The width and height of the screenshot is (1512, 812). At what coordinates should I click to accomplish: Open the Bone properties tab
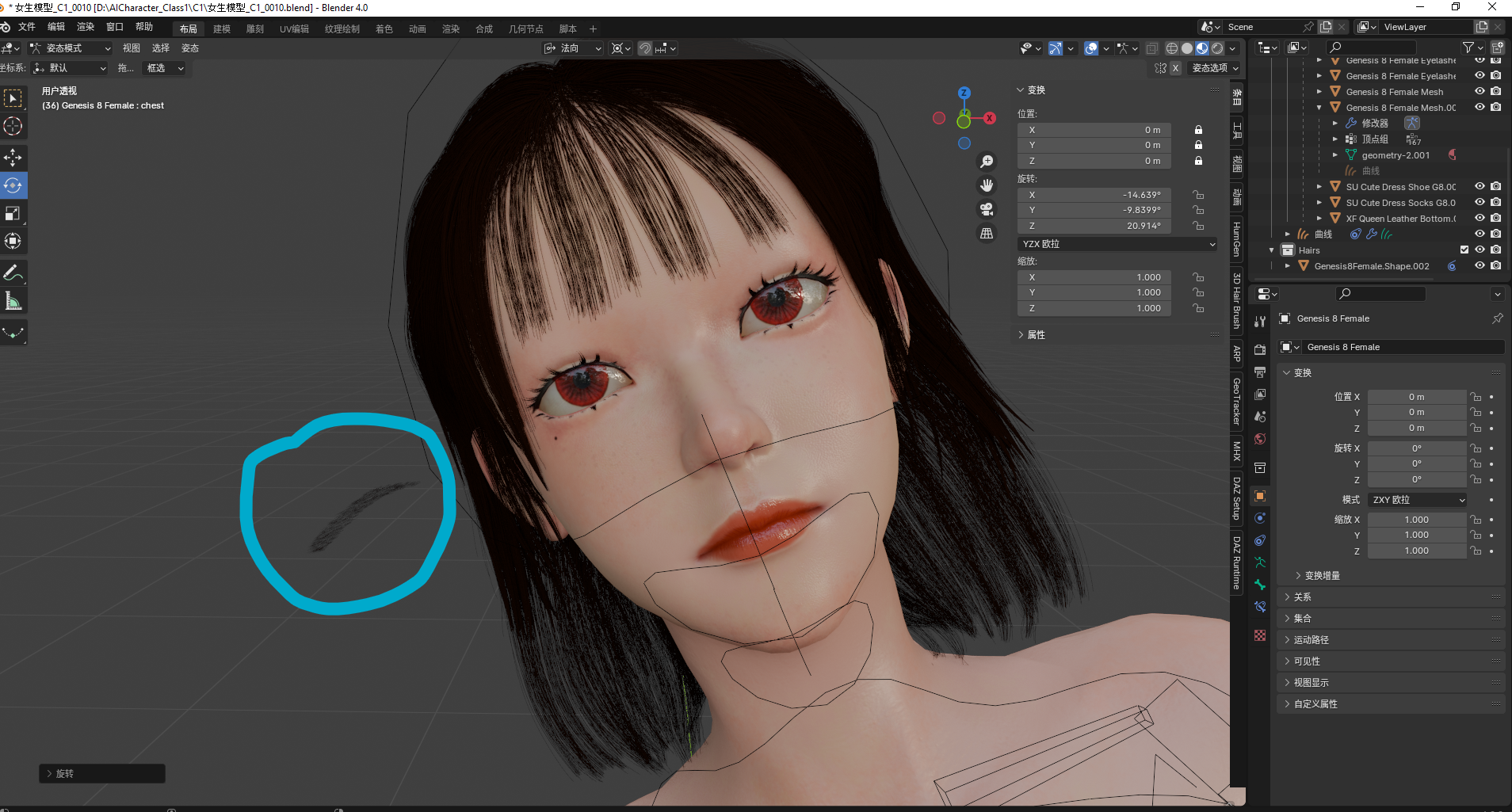pyautogui.click(x=1260, y=585)
